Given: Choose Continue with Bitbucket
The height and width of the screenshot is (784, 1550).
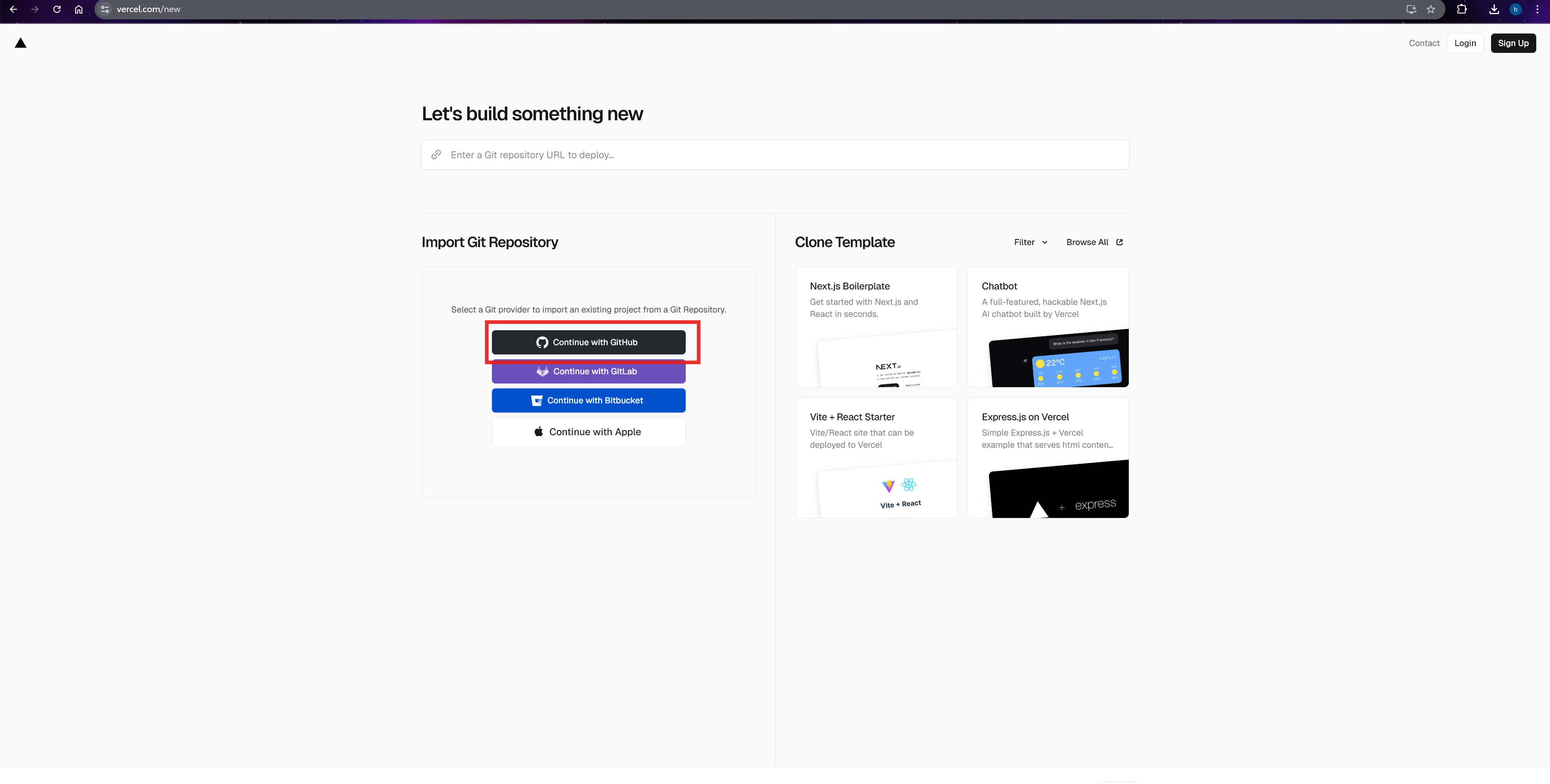Looking at the screenshot, I should [588, 400].
